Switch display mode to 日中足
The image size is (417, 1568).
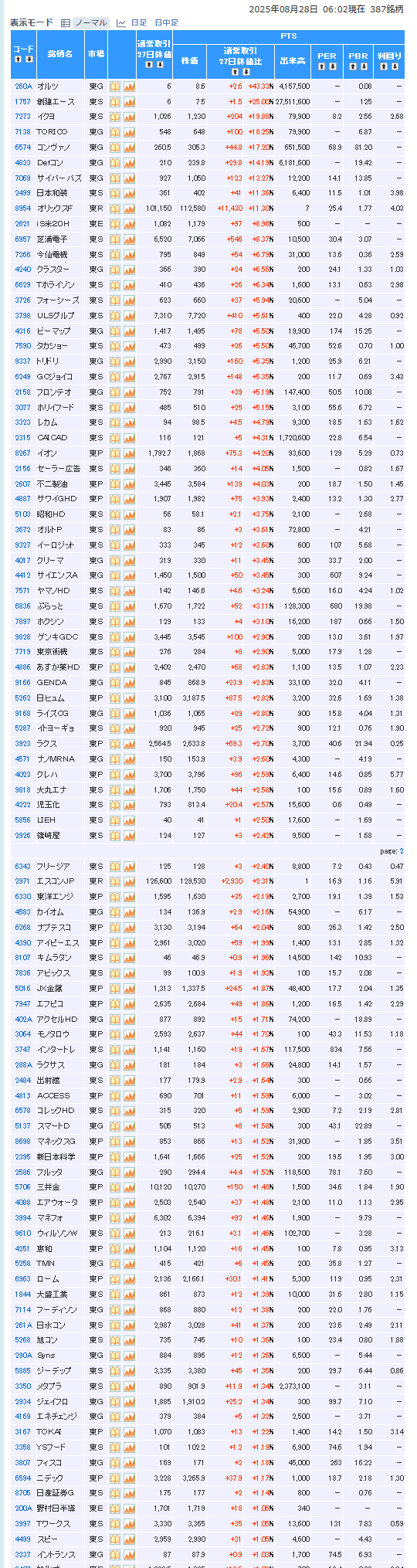[x=166, y=23]
